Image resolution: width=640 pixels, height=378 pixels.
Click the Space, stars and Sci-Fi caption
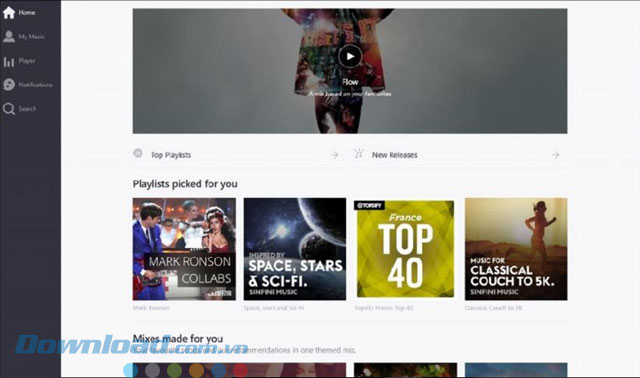273,308
